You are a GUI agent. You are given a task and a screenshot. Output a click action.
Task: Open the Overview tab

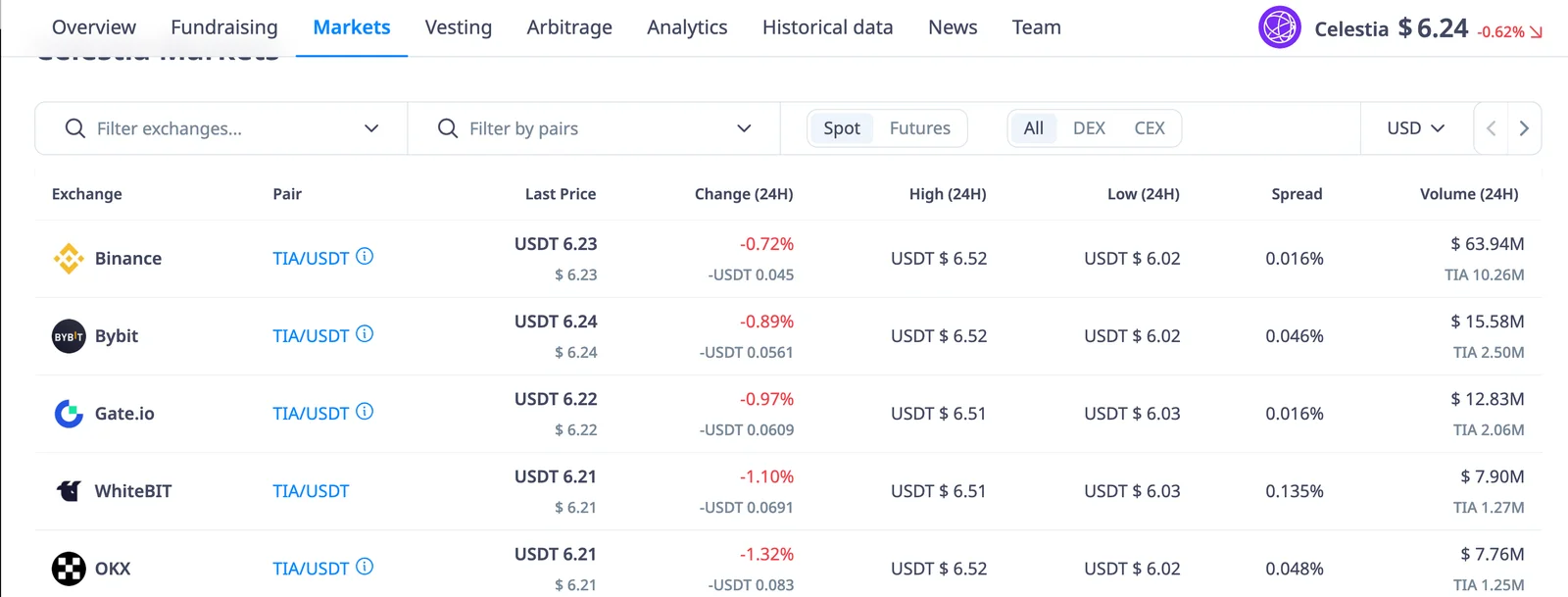(x=94, y=27)
